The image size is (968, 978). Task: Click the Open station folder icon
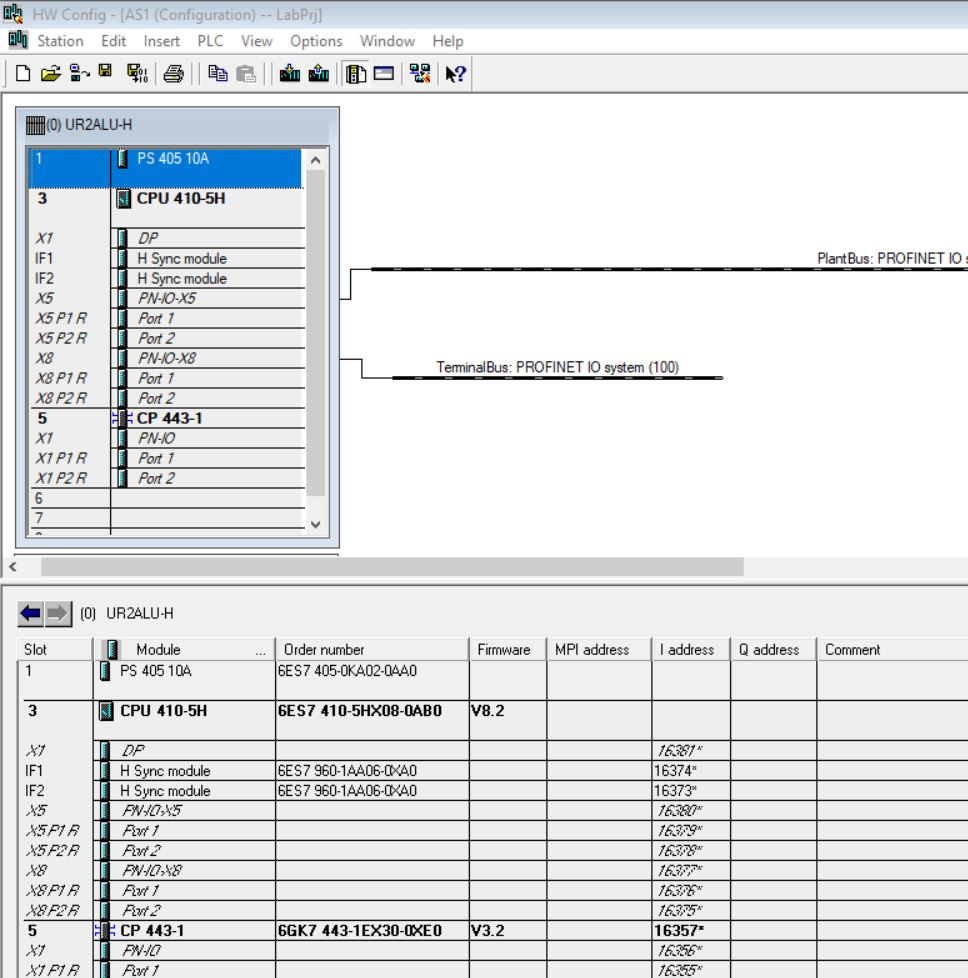(51, 74)
